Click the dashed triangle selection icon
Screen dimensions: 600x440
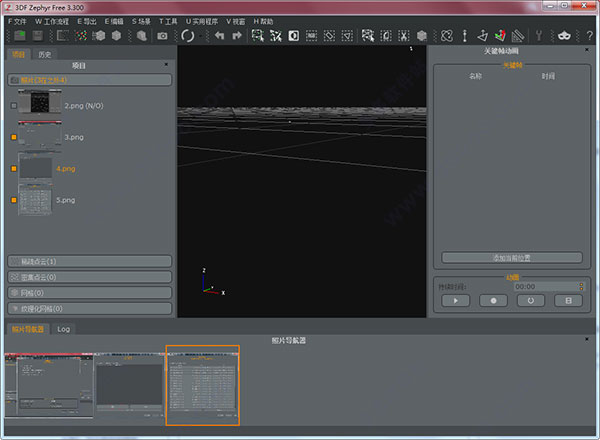tap(347, 36)
